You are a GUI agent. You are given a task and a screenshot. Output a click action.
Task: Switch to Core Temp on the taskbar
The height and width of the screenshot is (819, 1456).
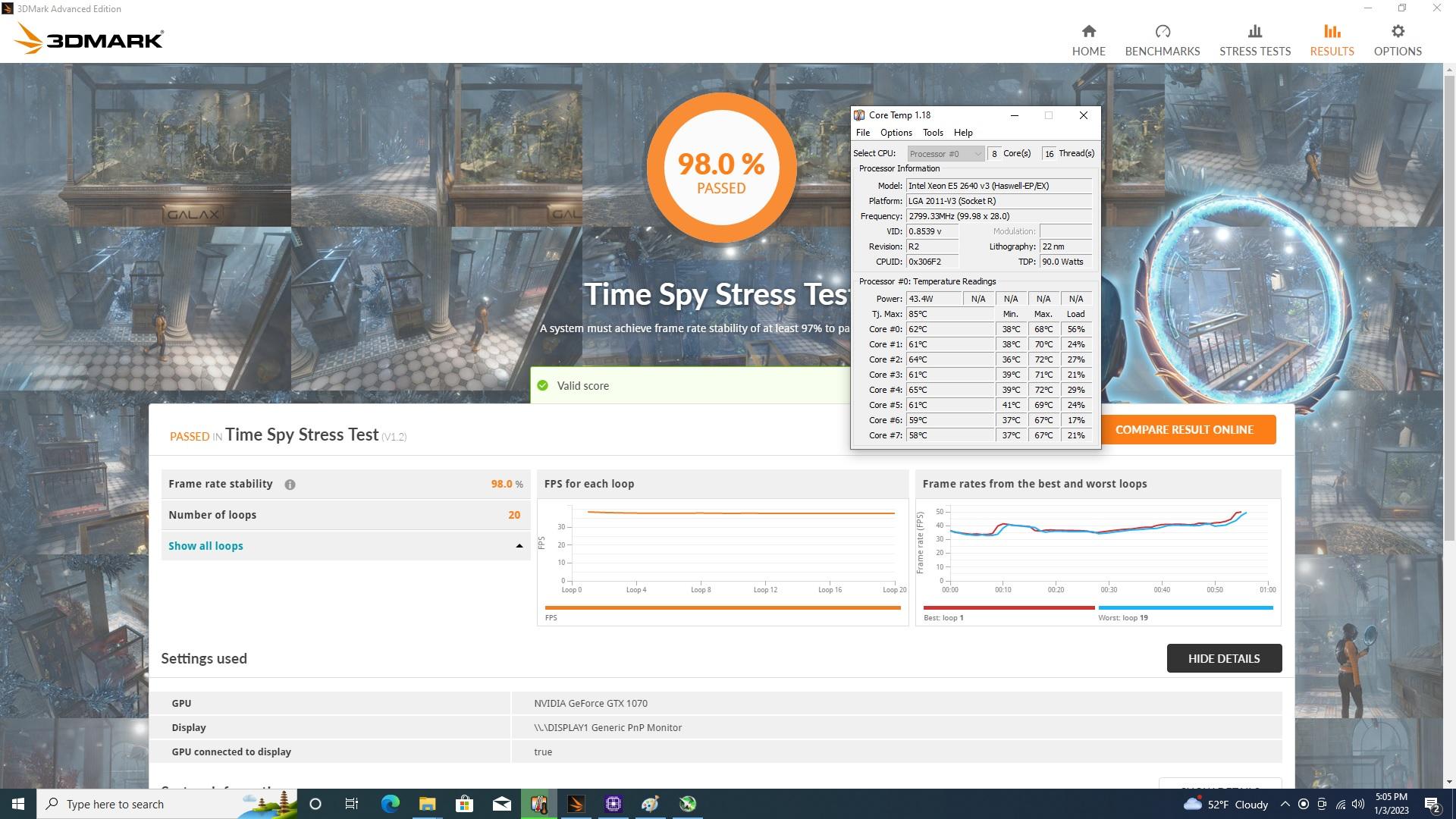click(539, 804)
